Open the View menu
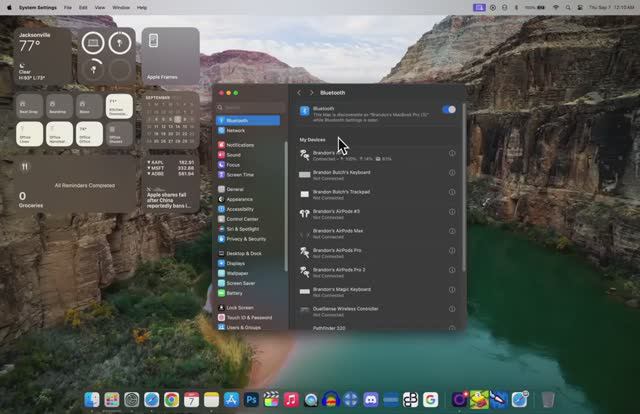Screen dimensions: 640x414 (x=100, y=7)
